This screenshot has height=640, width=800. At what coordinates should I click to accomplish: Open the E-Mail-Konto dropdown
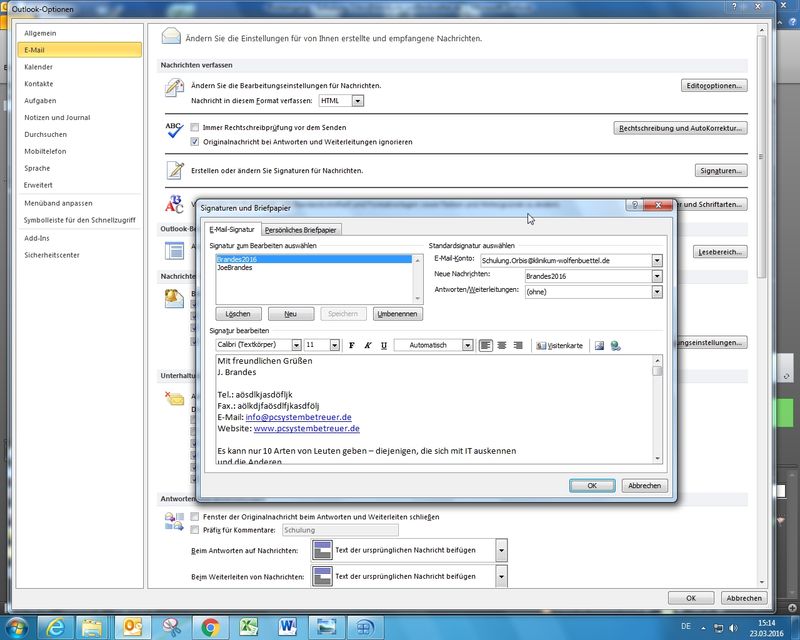coord(656,260)
